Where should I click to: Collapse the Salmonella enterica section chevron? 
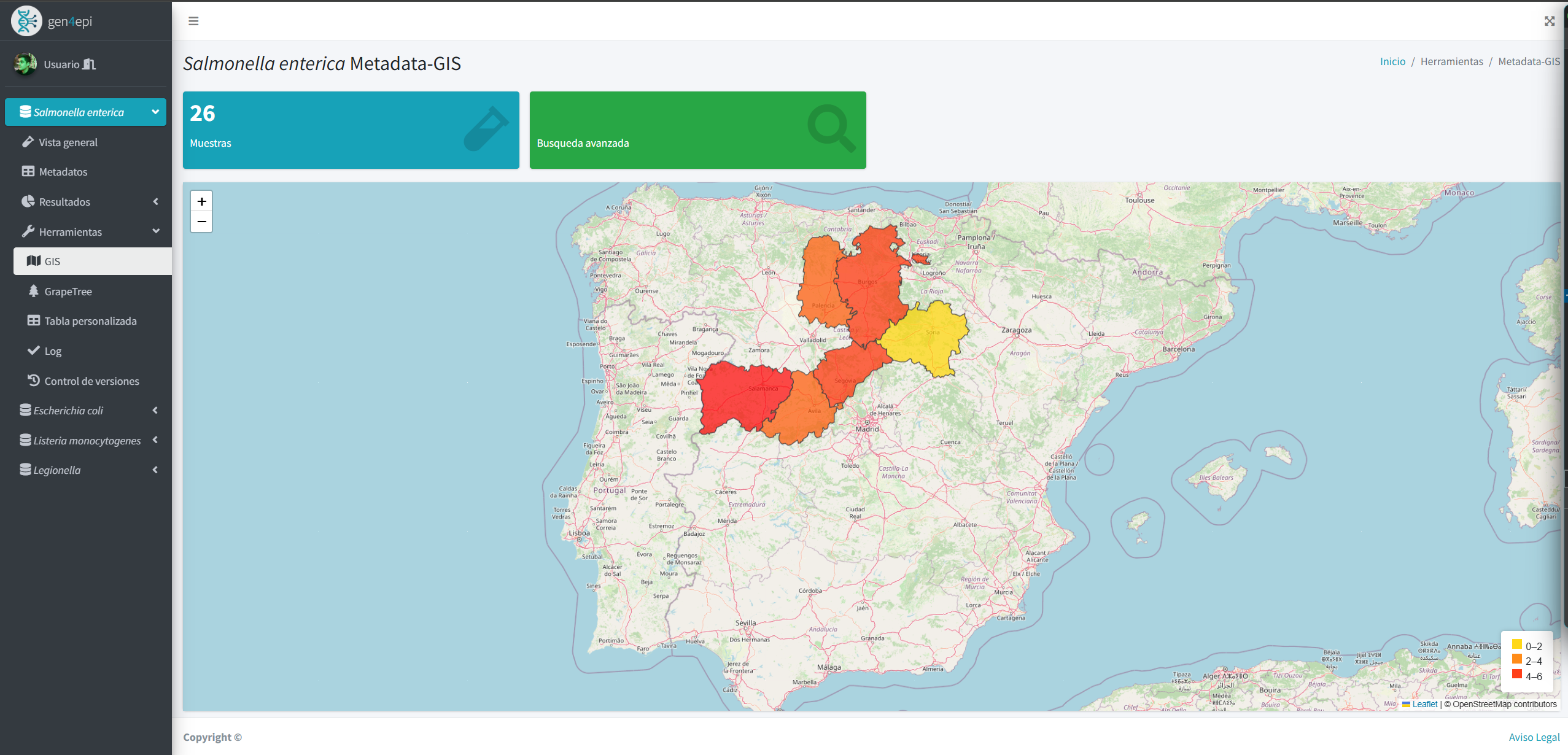155,112
